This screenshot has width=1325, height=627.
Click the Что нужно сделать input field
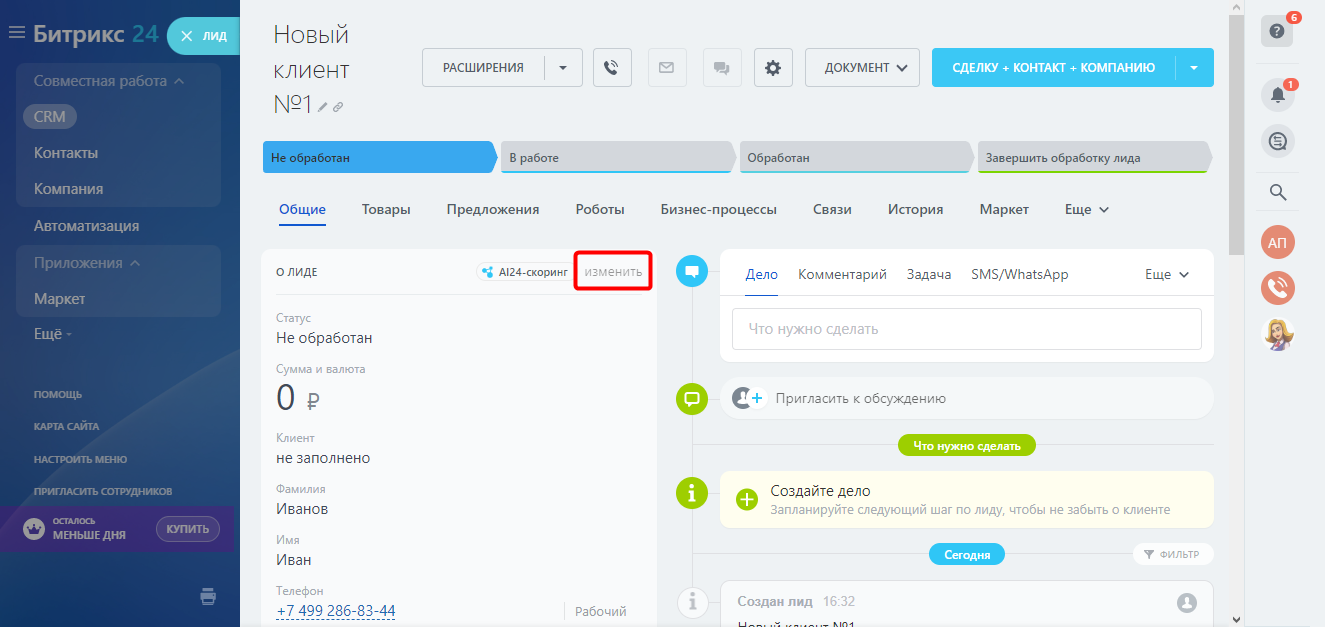(x=966, y=329)
